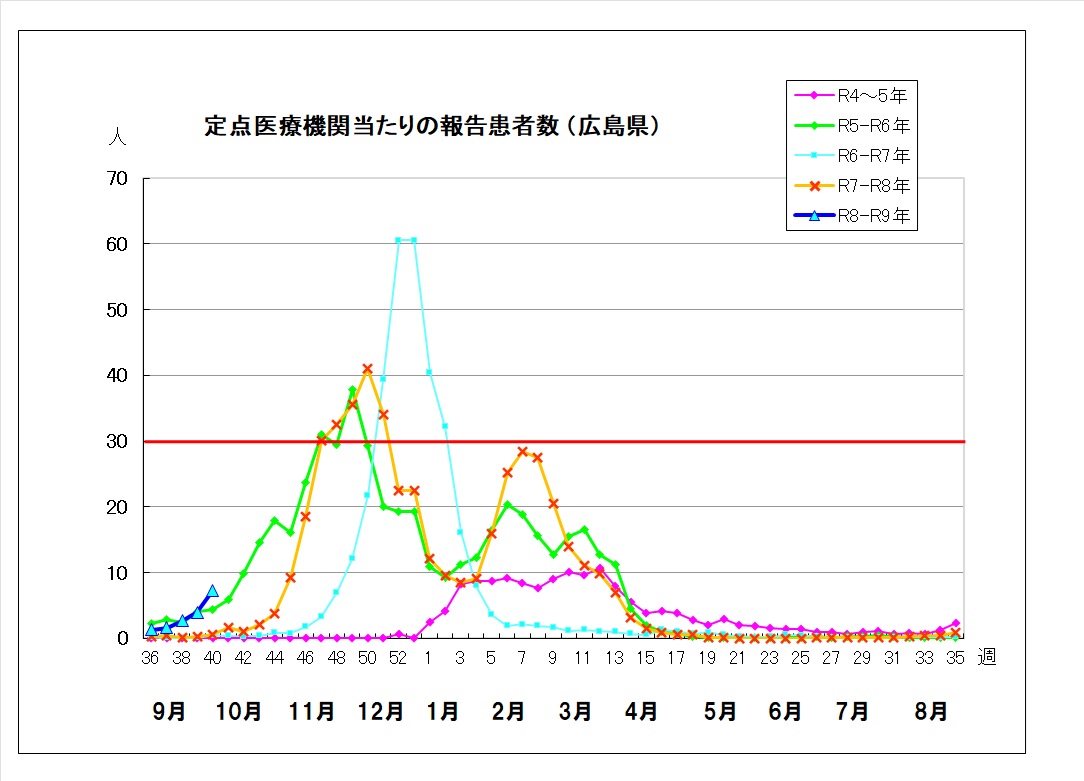The width and height of the screenshot is (1084, 781).
Task: Select the R5-R6年 legend label
Action: click(874, 126)
